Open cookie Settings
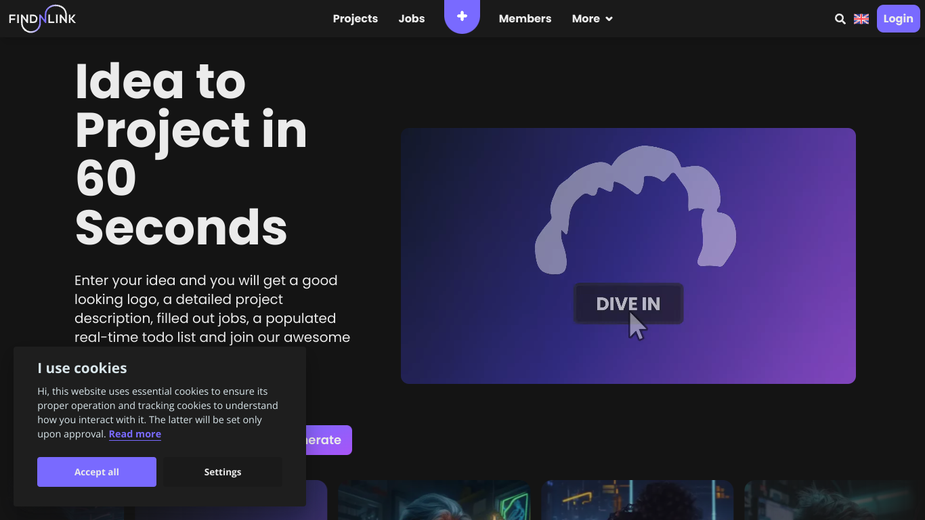Image resolution: width=925 pixels, height=520 pixels. pos(222,472)
